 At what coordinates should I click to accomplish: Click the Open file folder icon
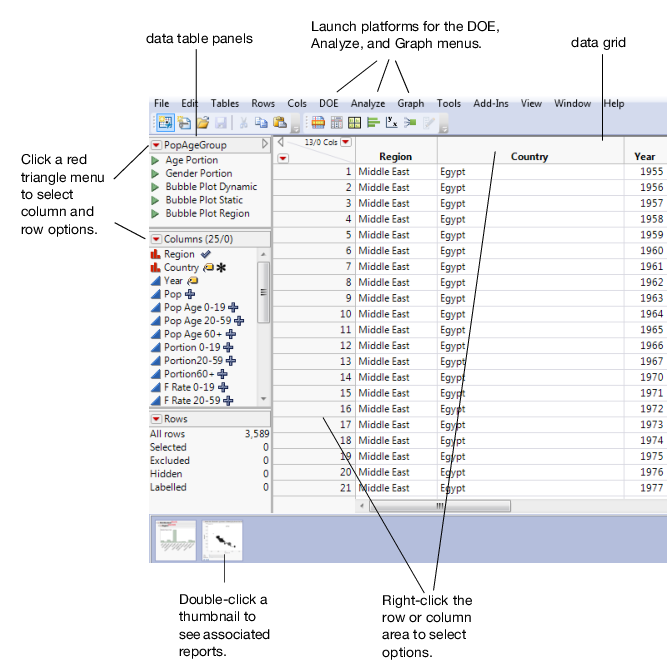click(x=203, y=123)
